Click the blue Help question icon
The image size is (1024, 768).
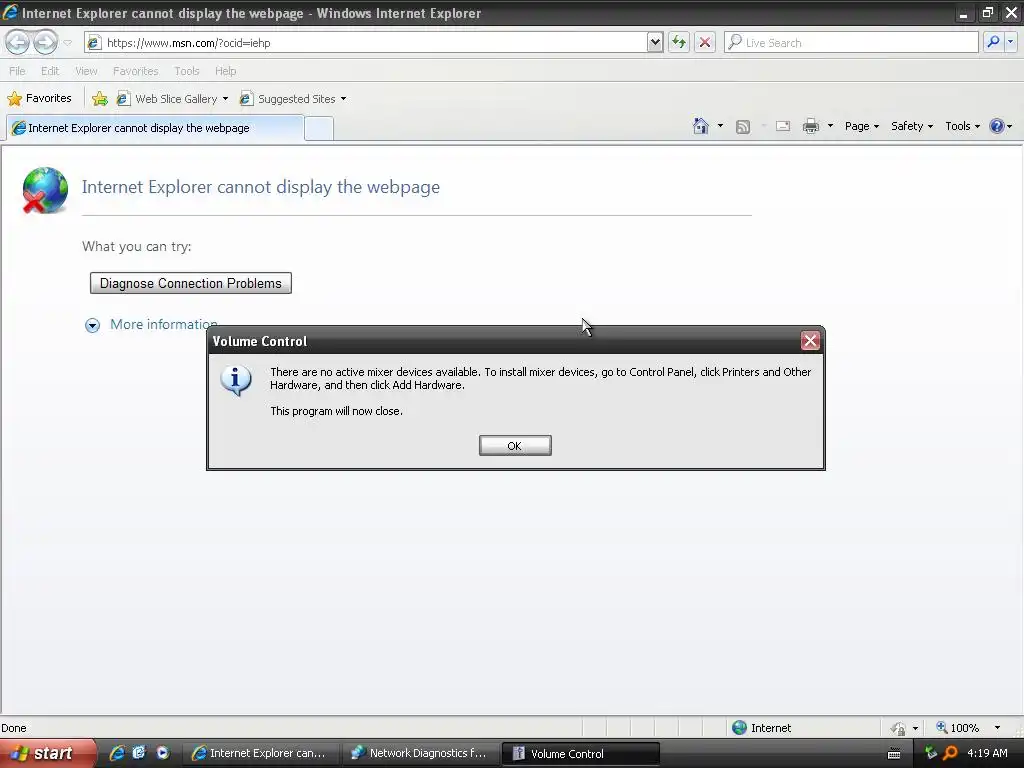pyautogui.click(x=997, y=126)
